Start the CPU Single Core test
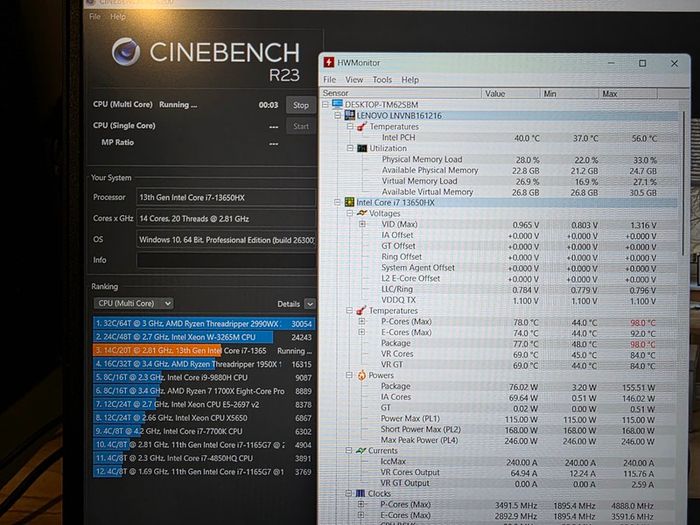 click(x=300, y=126)
